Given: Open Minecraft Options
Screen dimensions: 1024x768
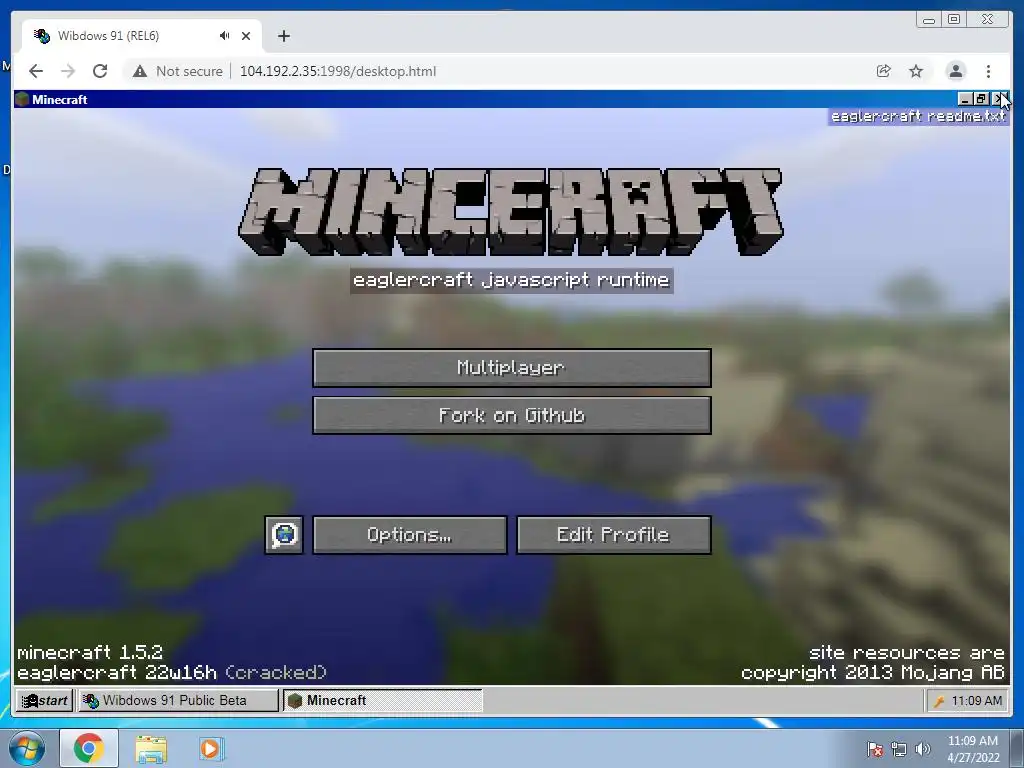Looking at the screenshot, I should tap(409, 535).
